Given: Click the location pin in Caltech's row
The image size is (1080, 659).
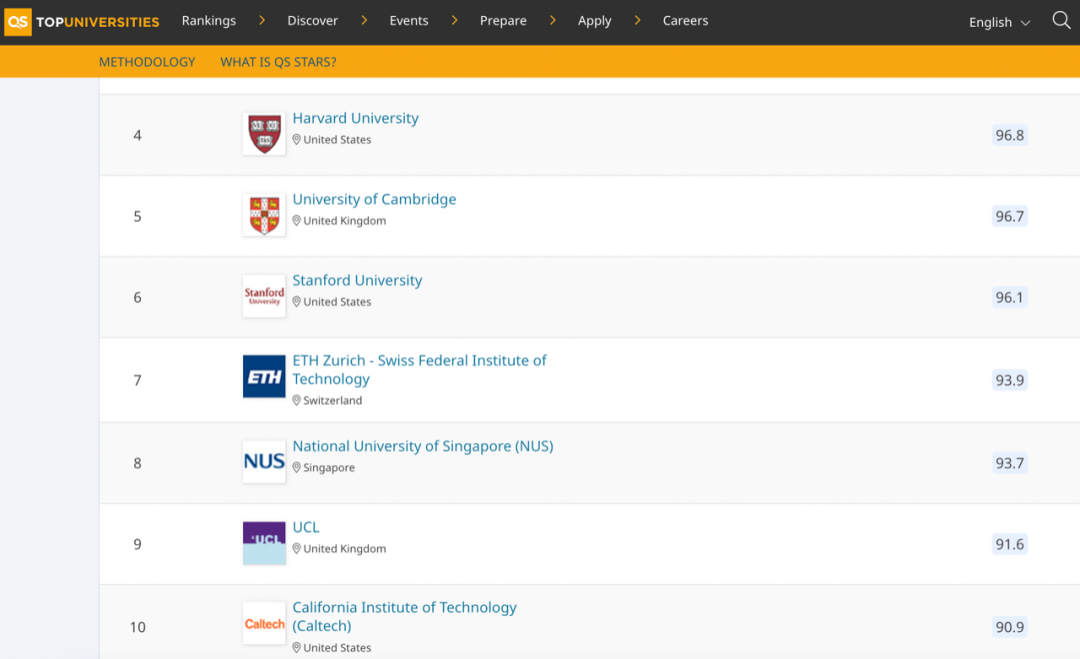Looking at the screenshot, I should click(297, 648).
